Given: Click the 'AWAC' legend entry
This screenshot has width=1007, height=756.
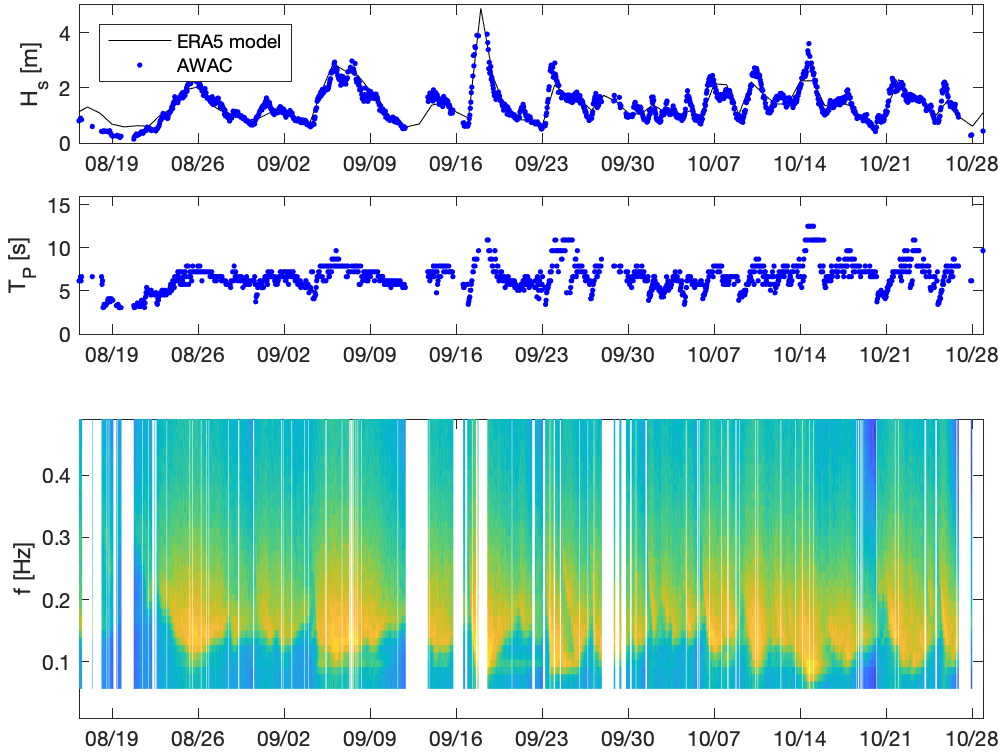Looking at the screenshot, I should (x=204, y=66).
